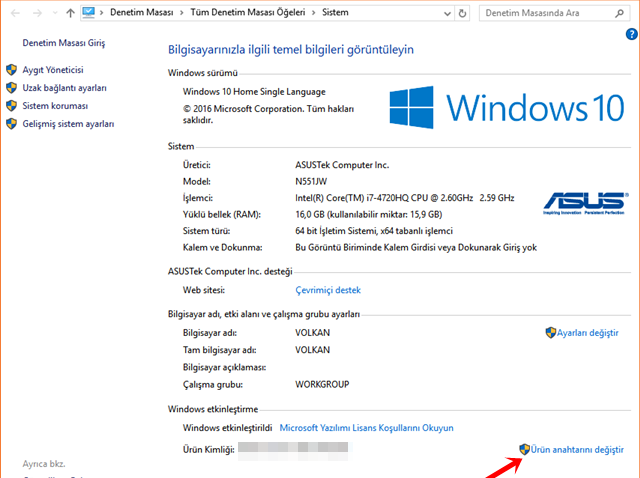Click the Windows 10 logo

click(507, 107)
